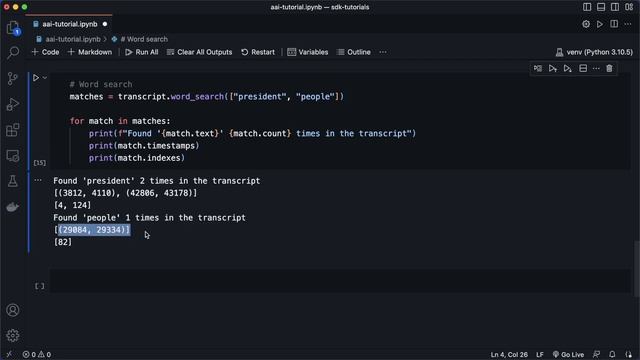640x360 pixels.
Task: Open the Docker whale view
Action: coord(13,207)
